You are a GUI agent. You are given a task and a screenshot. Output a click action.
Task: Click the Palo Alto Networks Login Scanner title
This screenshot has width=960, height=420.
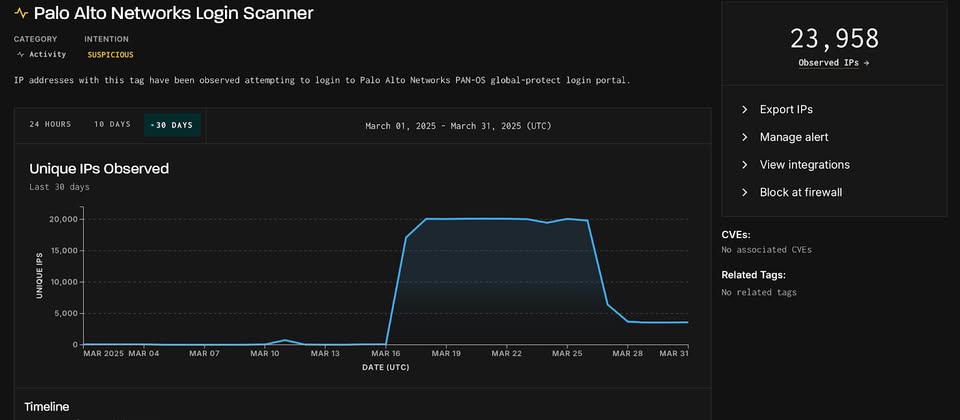173,13
